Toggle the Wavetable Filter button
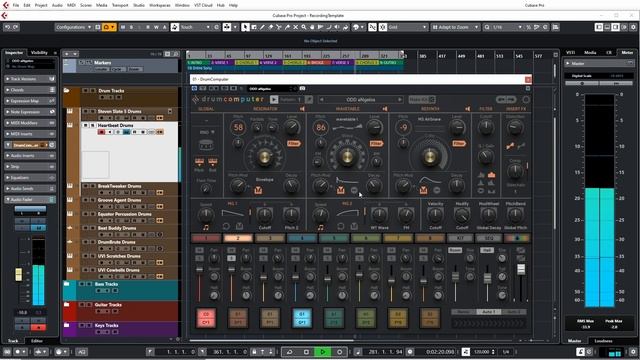The width and height of the screenshot is (640, 360). point(376,143)
